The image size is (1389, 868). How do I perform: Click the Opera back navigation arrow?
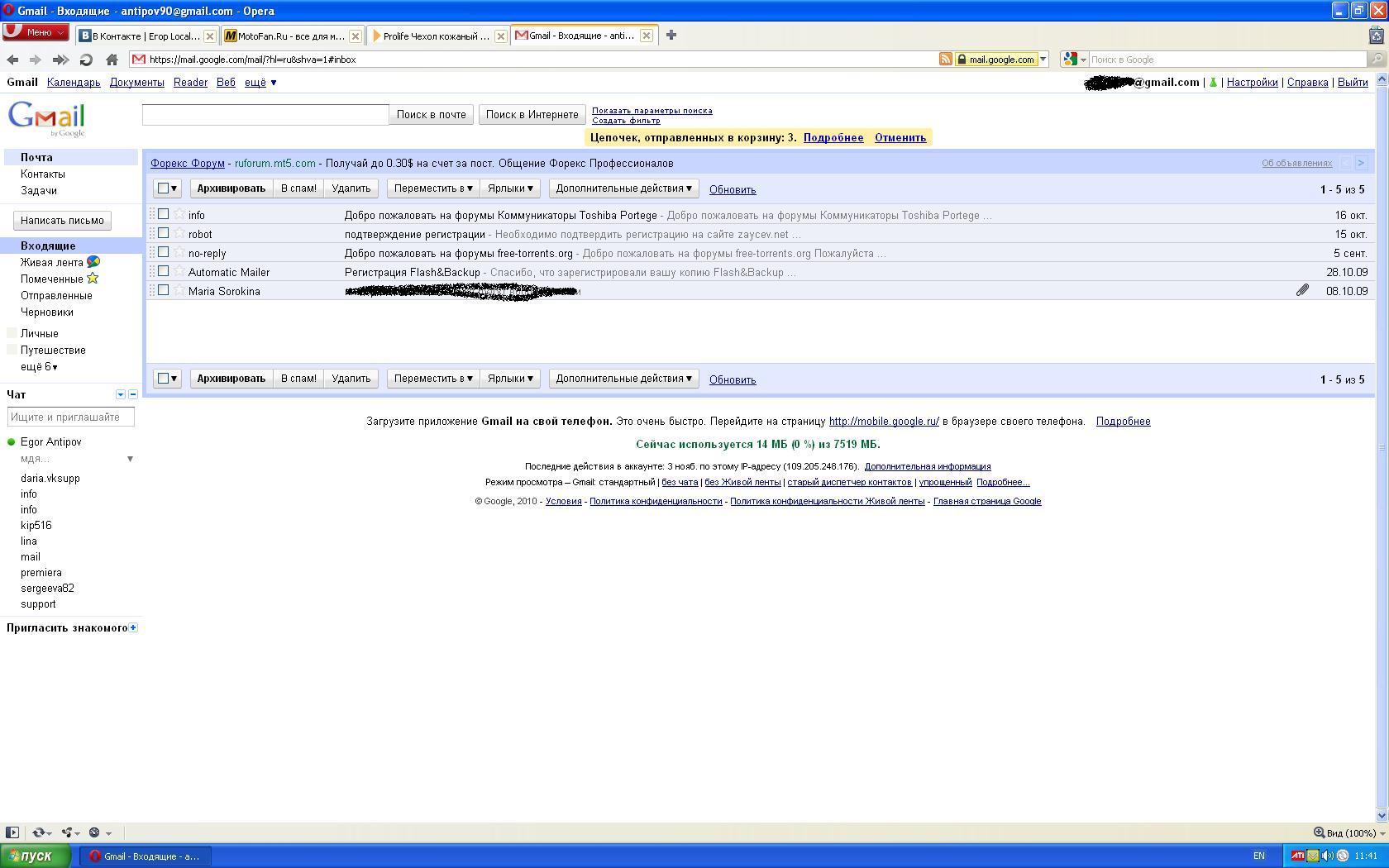12,60
